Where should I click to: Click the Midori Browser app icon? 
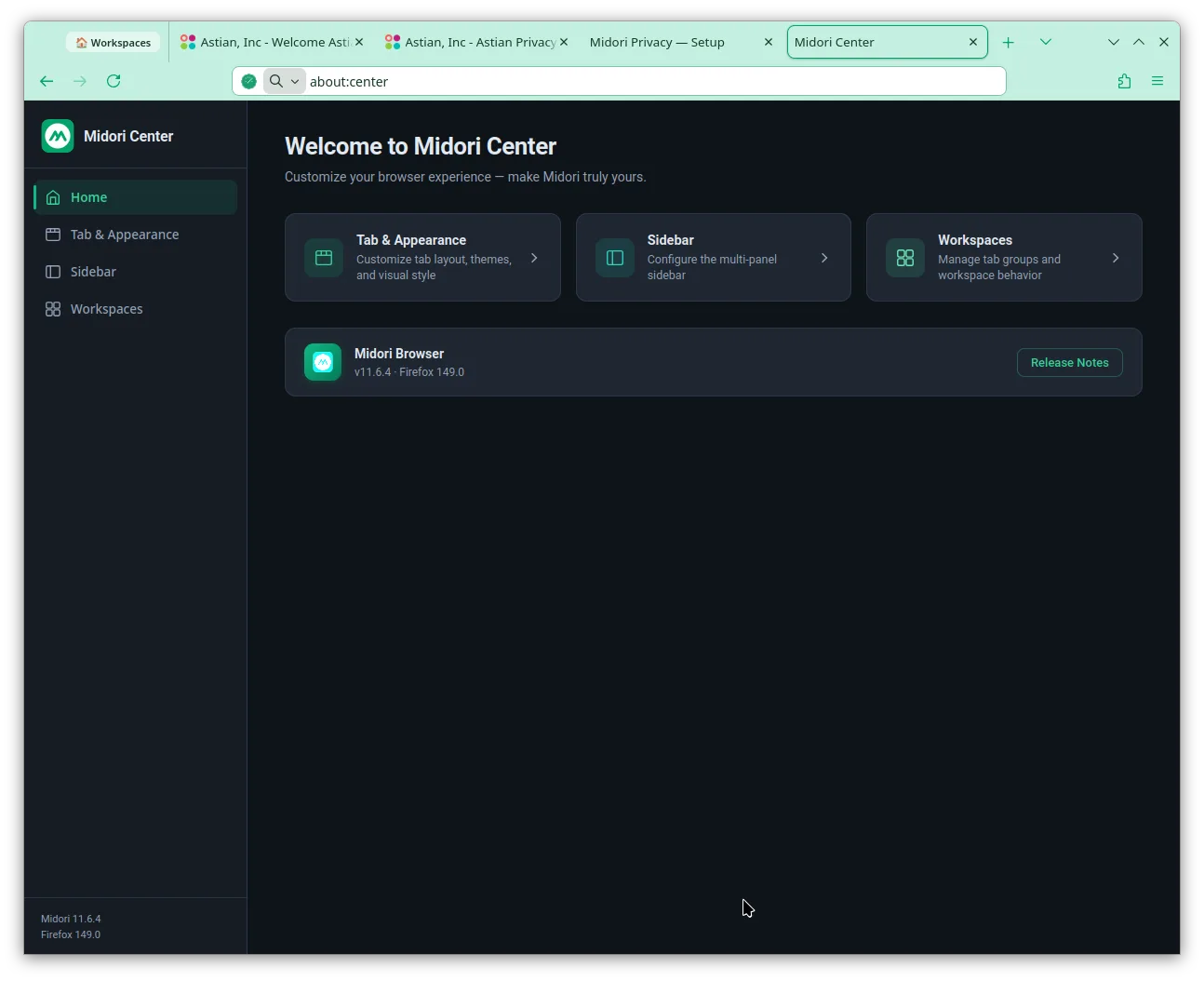click(x=323, y=362)
